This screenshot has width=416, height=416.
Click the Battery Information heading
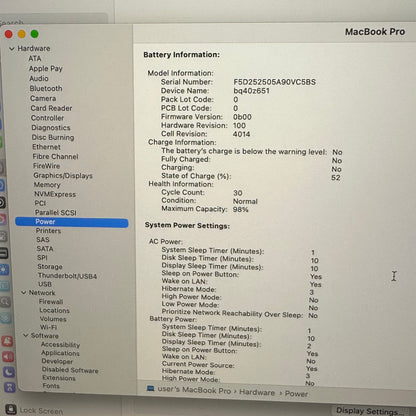182,55
